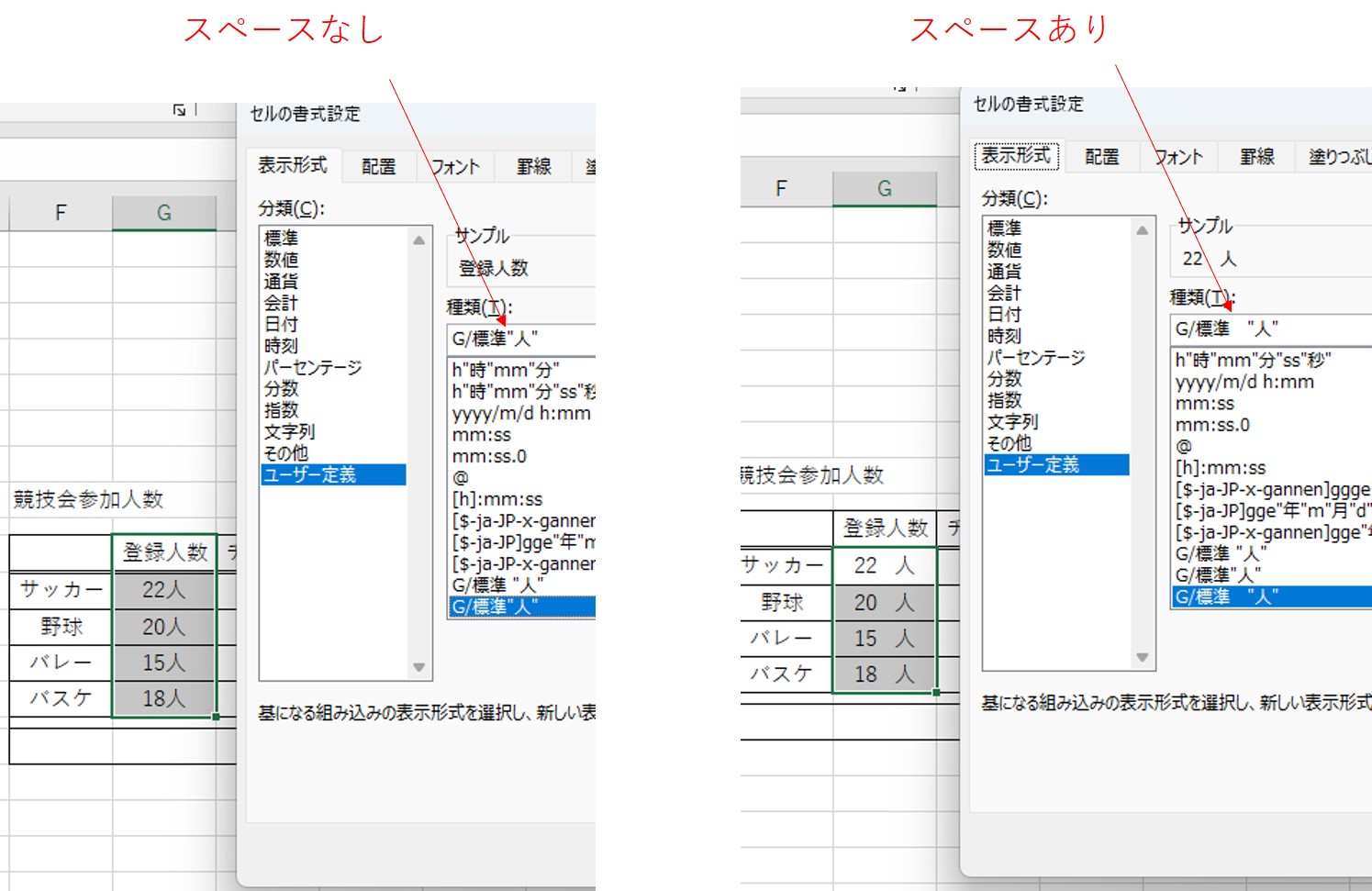Select the h"時"mm"分" format entry
This screenshot has width=1372, height=891.
(x=506, y=370)
